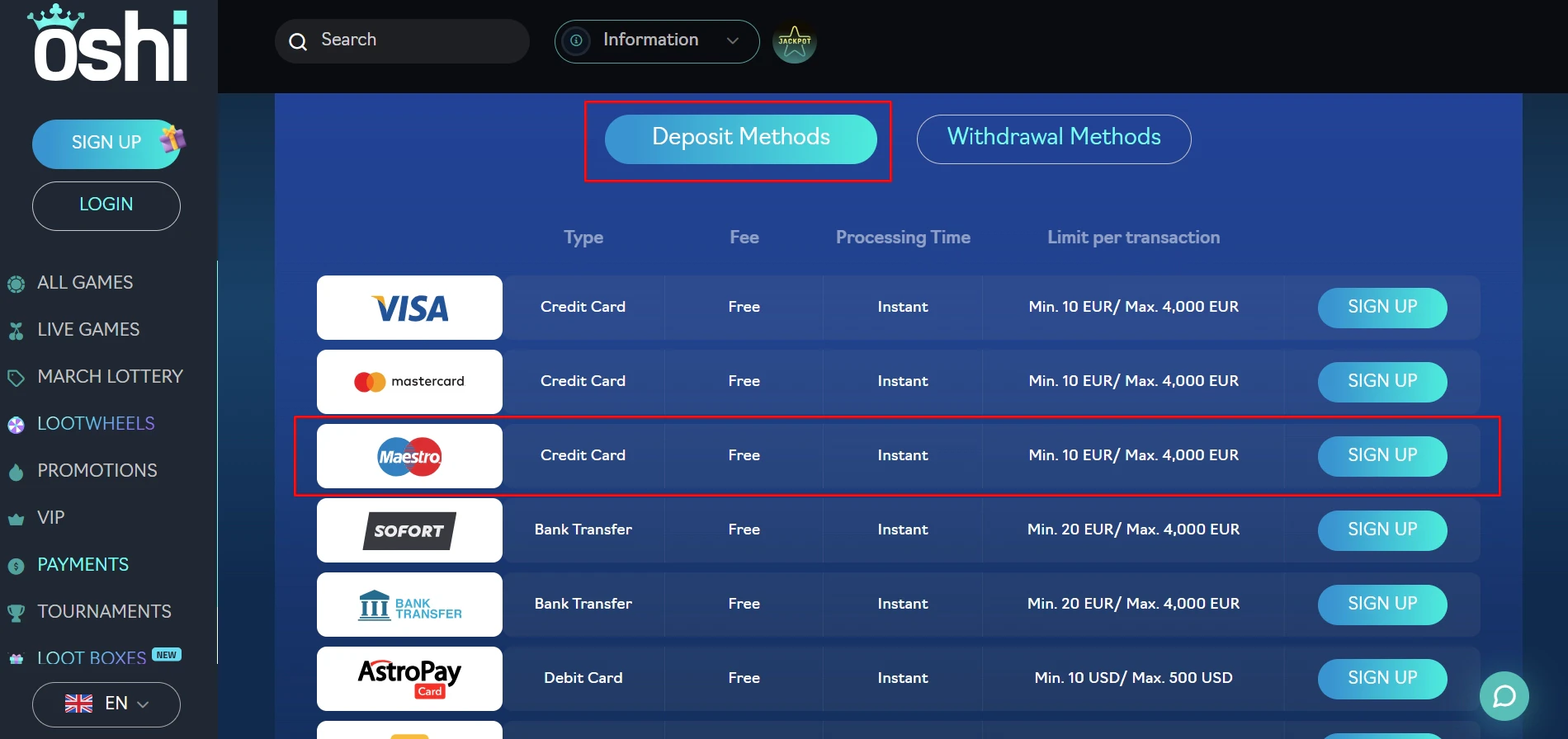Click the AstroPay Card logo tile
The image size is (1568, 739).
pos(409,679)
